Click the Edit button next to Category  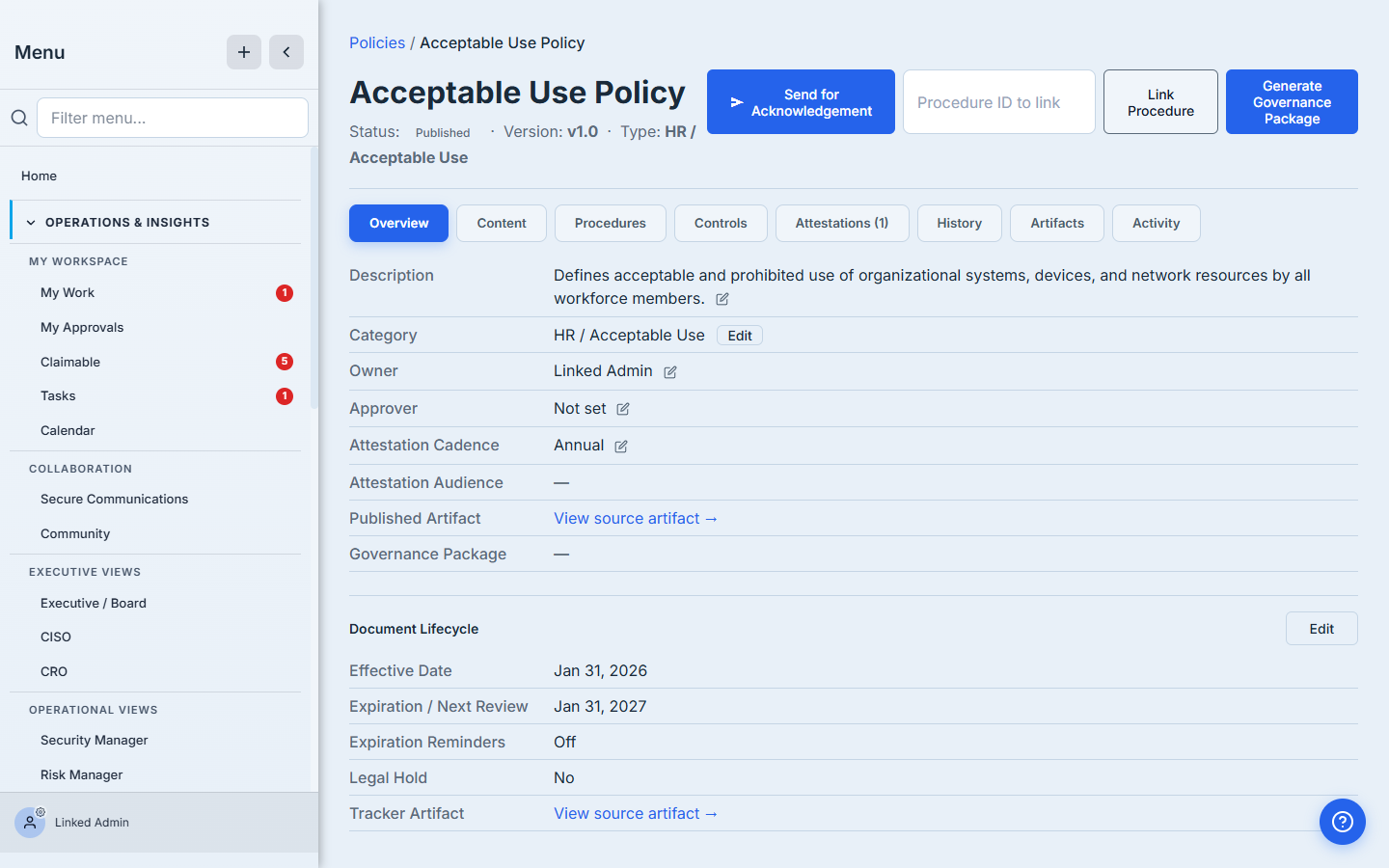(x=740, y=336)
